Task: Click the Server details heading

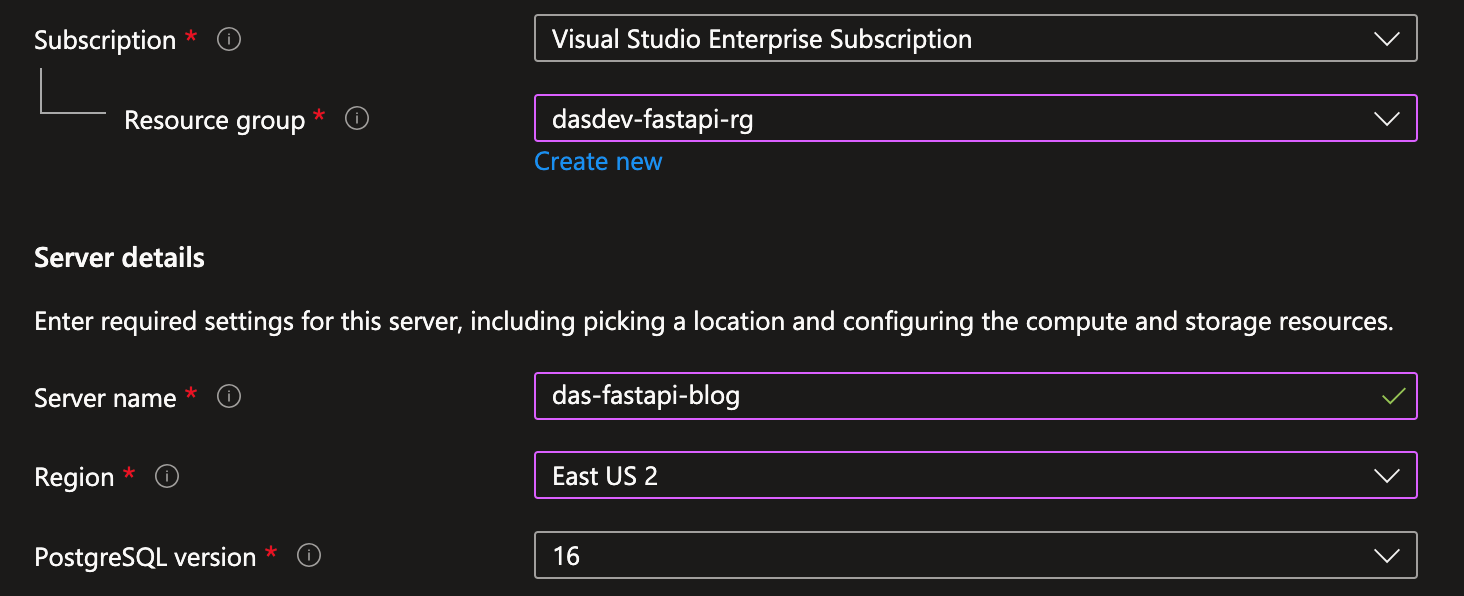Action: tap(118, 257)
